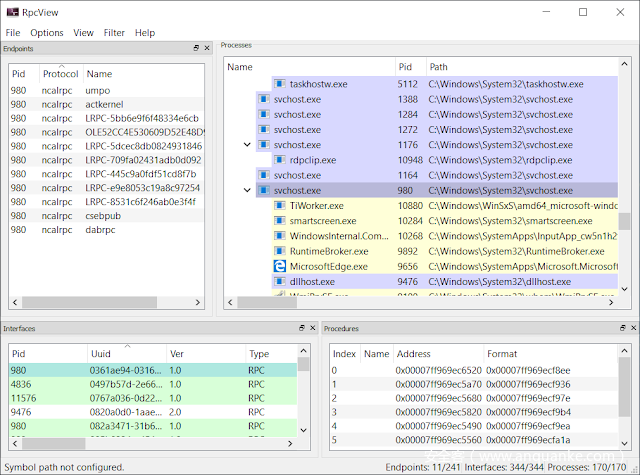Click the MicrosoftEdge.exe process icon
The width and height of the screenshot is (640, 475).
click(280, 266)
